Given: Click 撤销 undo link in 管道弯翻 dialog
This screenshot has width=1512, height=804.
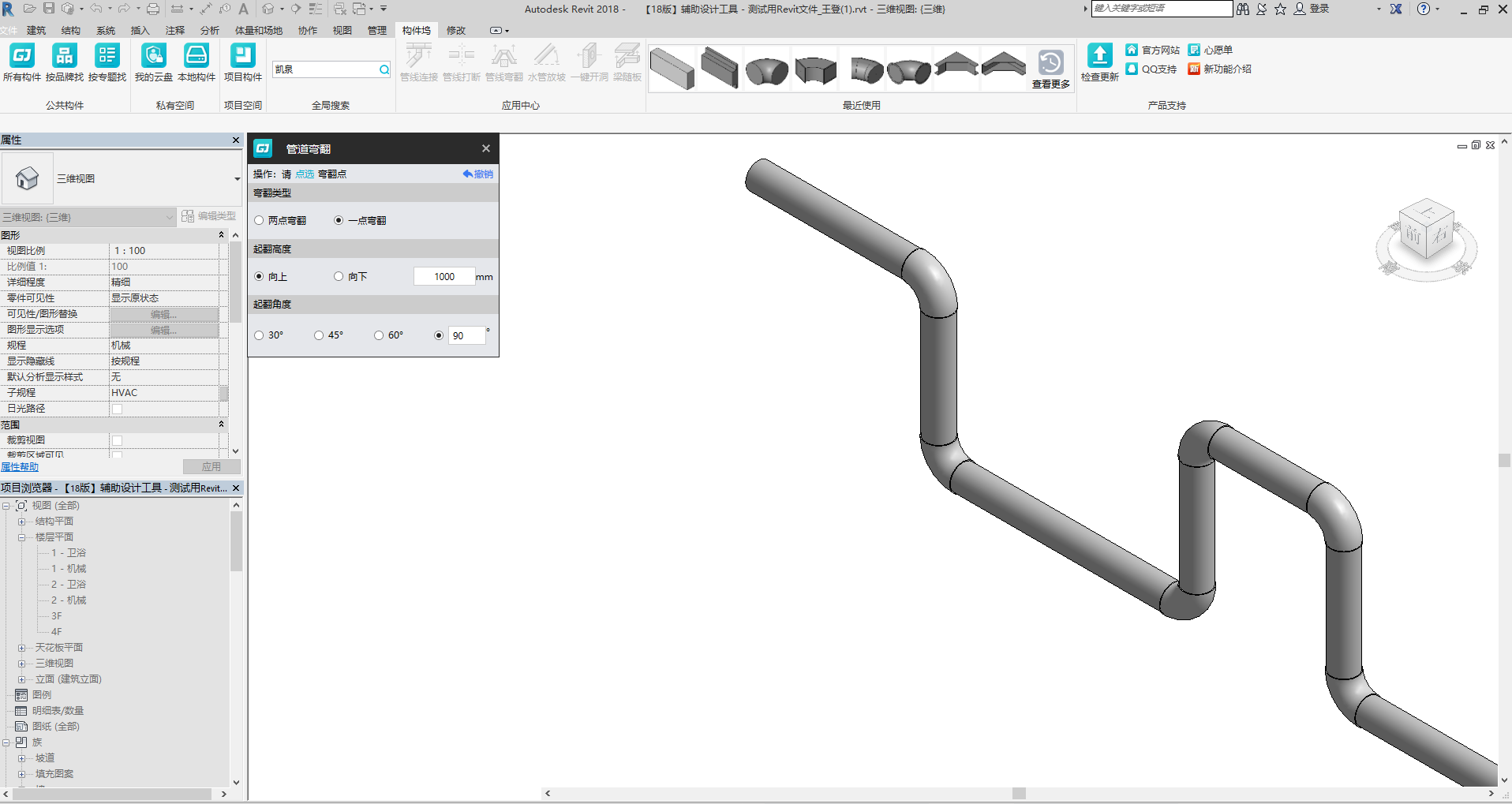Looking at the screenshot, I should [478, 174].
